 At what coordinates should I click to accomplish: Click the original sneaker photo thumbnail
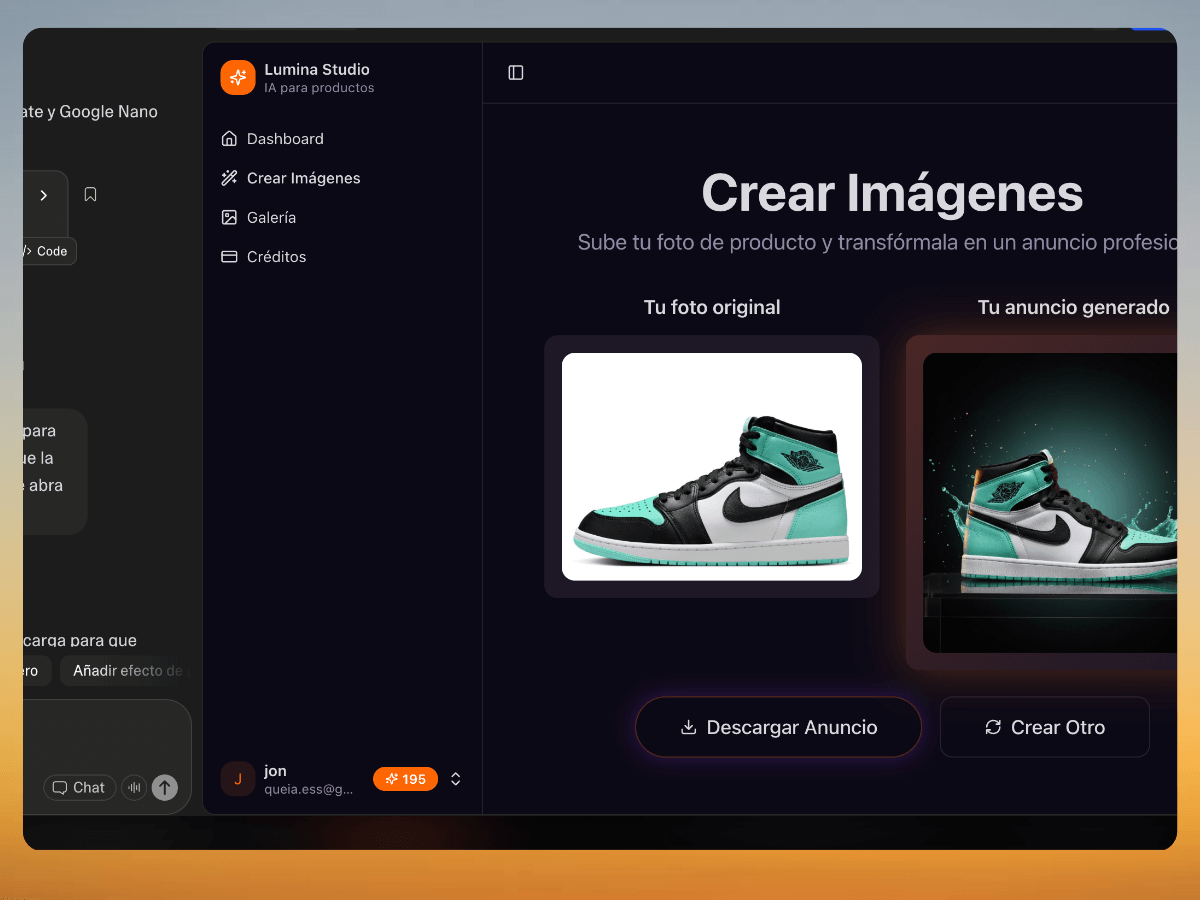pyautogui.click(x=712, y=467)
